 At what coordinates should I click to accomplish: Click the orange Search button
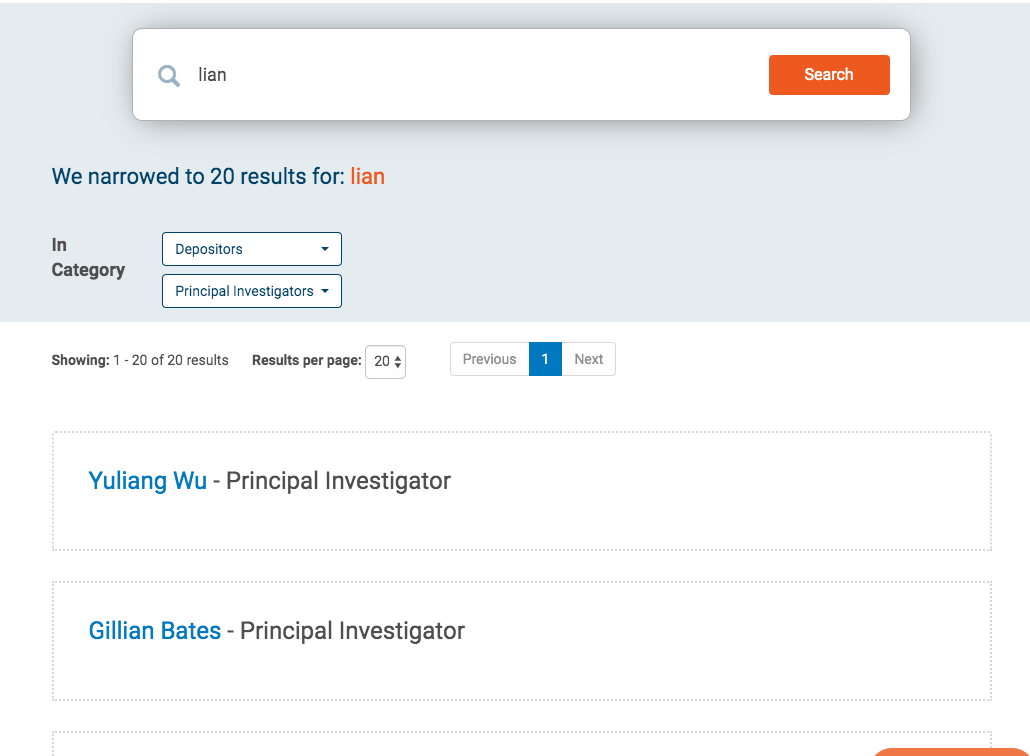[829, 75]
